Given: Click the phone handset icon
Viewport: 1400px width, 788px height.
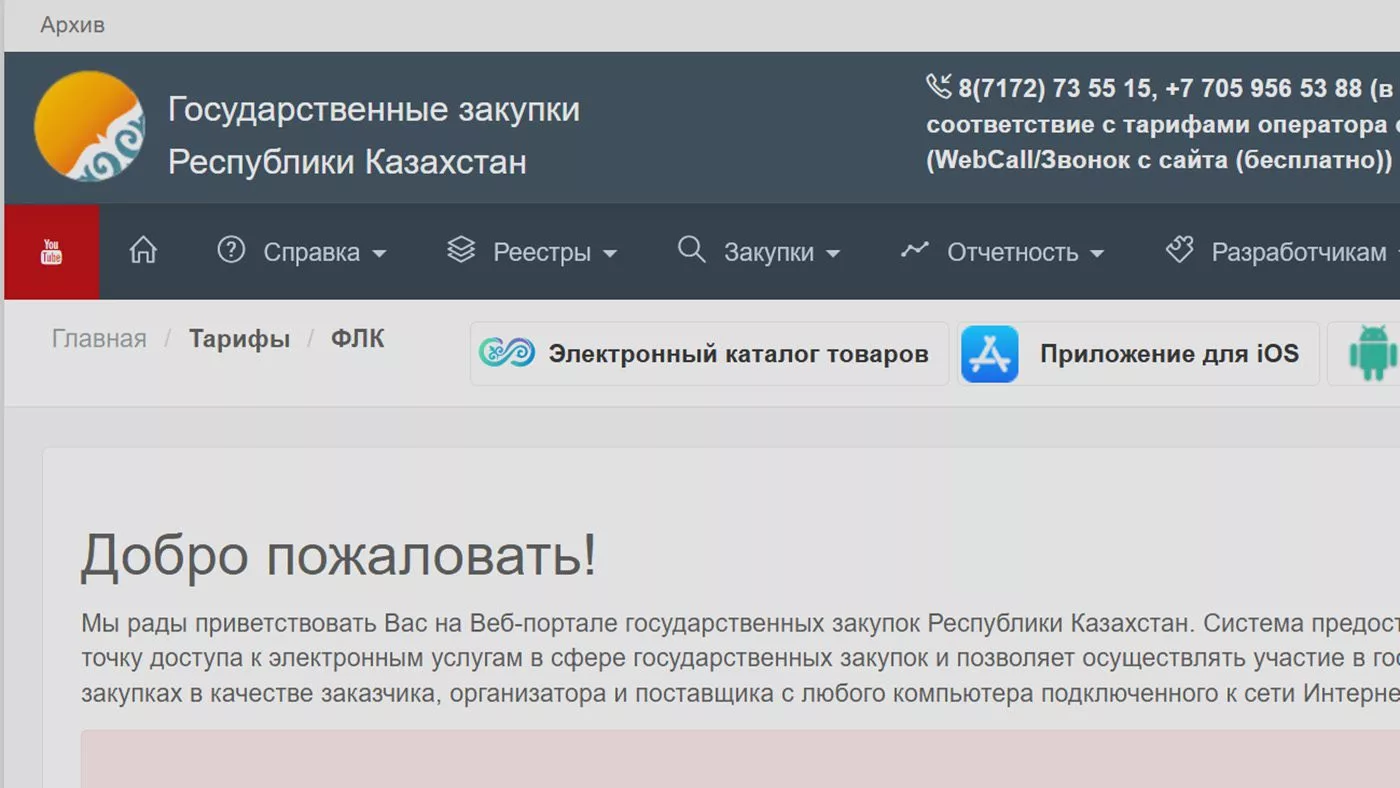Looking at the screenshot, I should click(x=938, y=87).
